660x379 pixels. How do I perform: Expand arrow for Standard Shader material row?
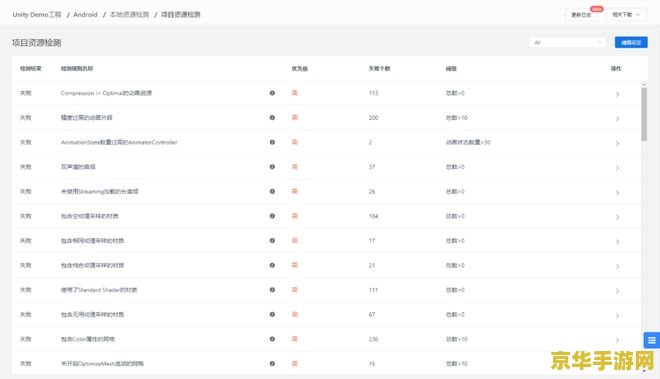point(617,291)
